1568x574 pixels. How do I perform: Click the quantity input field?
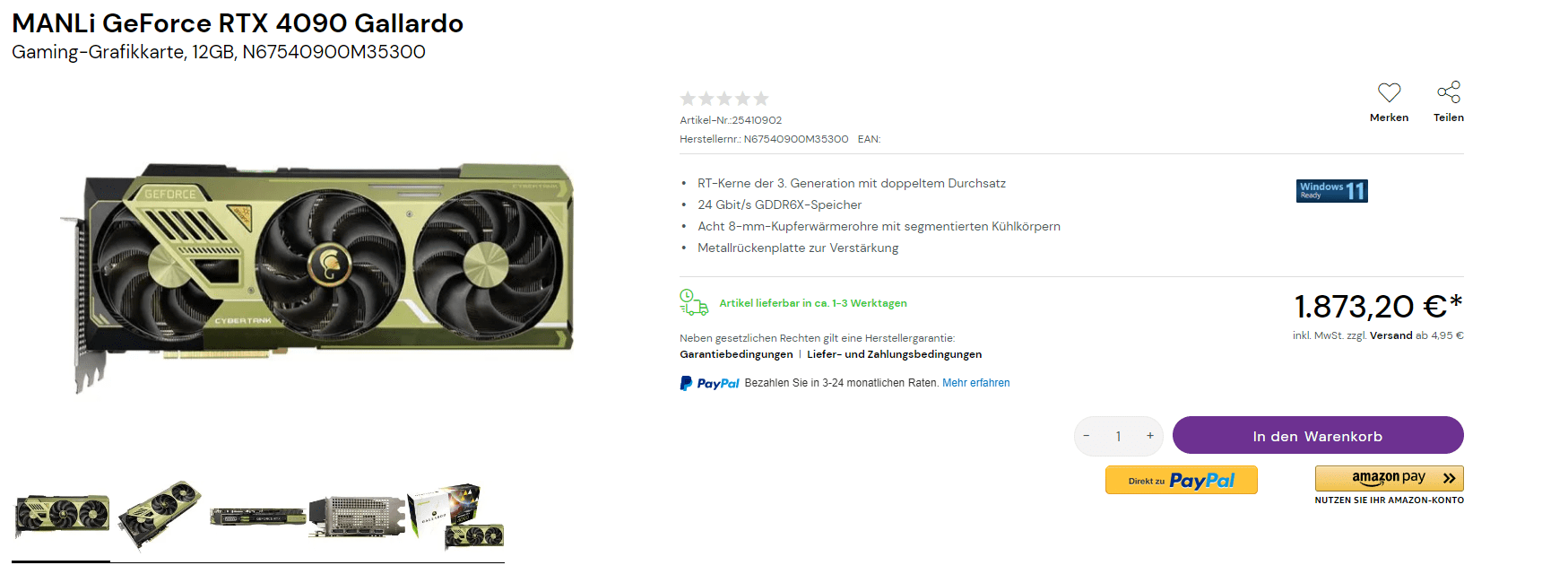point(1118,436)
